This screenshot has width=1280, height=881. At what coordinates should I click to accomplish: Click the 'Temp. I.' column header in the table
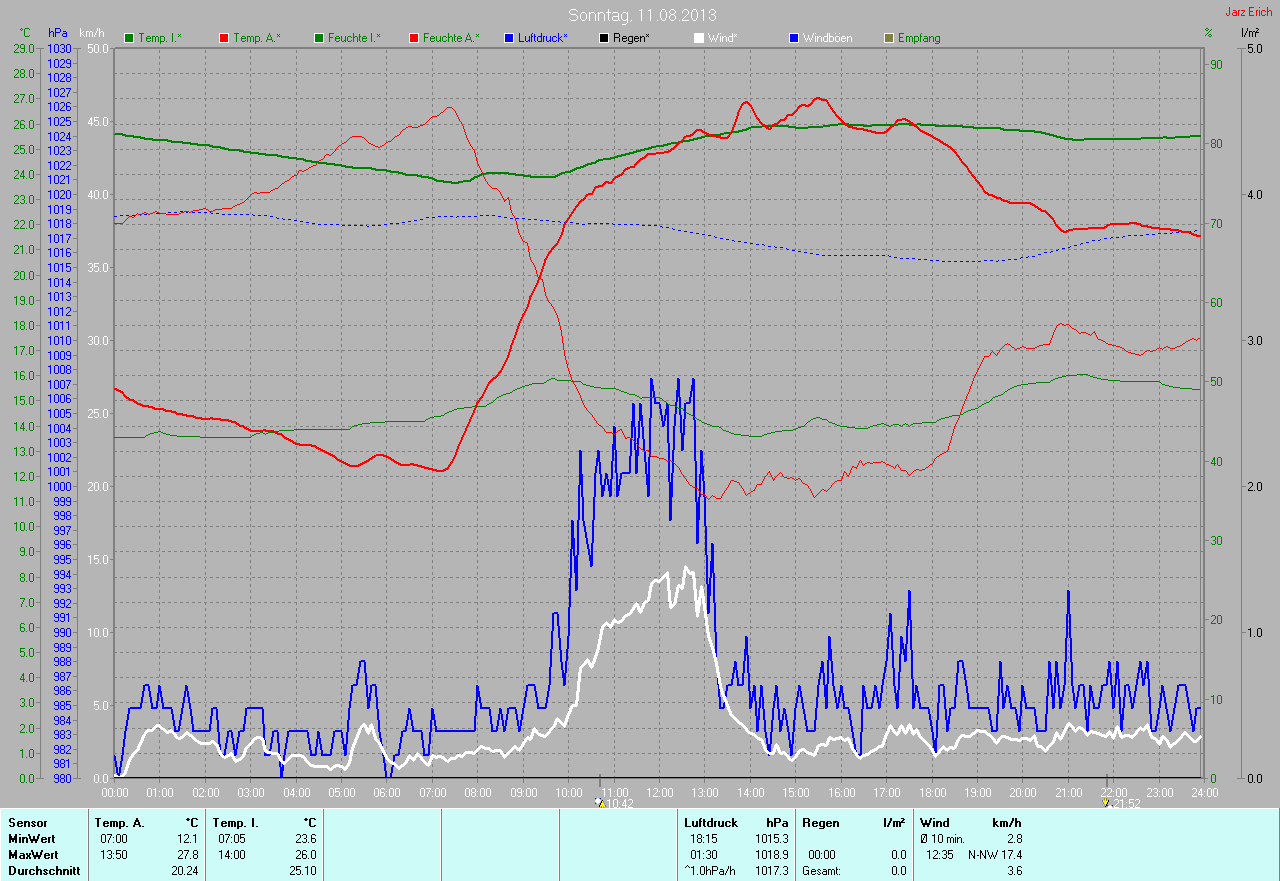click(x=236, y=823)
